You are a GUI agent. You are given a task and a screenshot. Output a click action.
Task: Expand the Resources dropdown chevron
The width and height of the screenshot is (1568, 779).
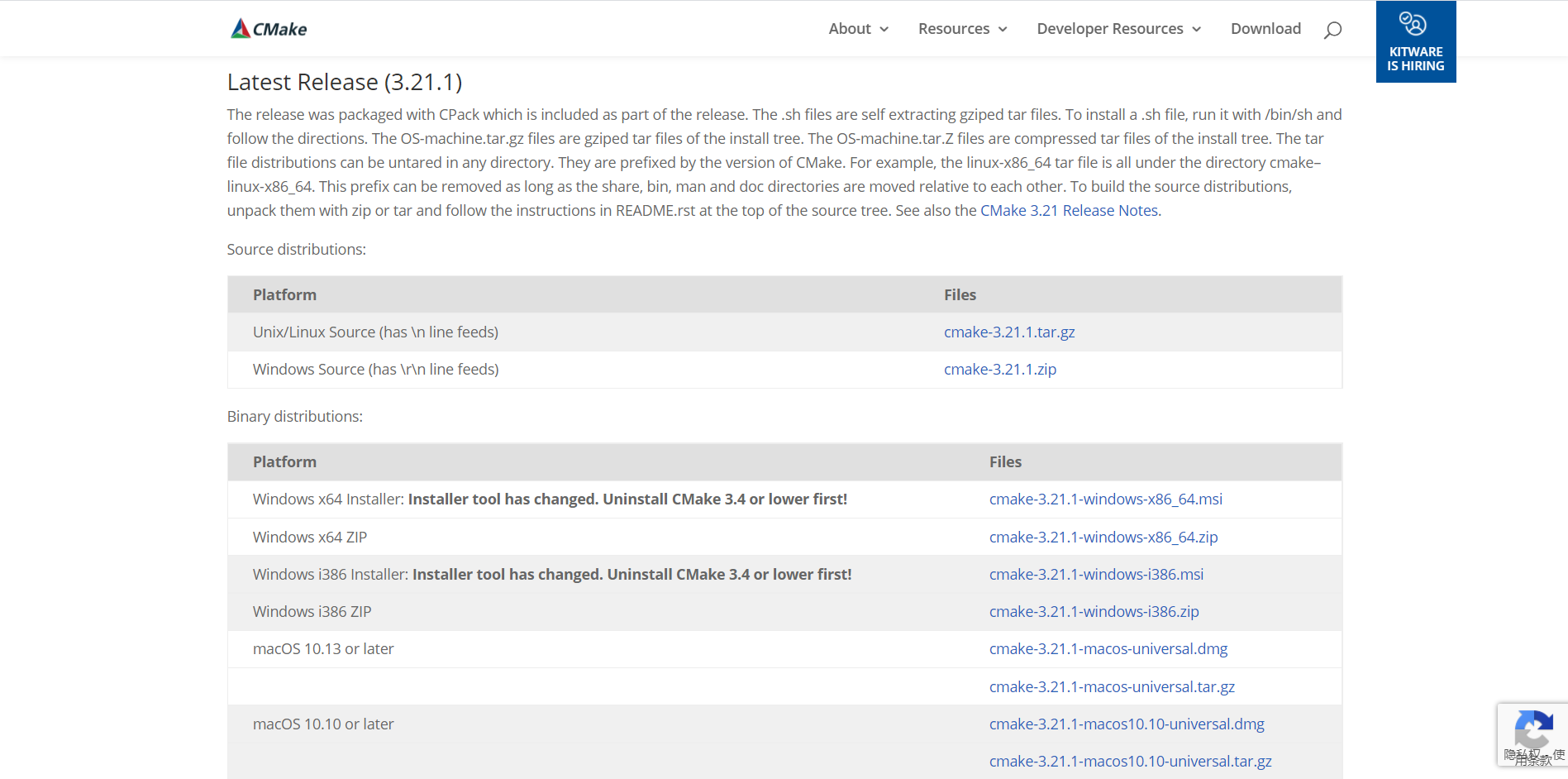click(1003, 30)
